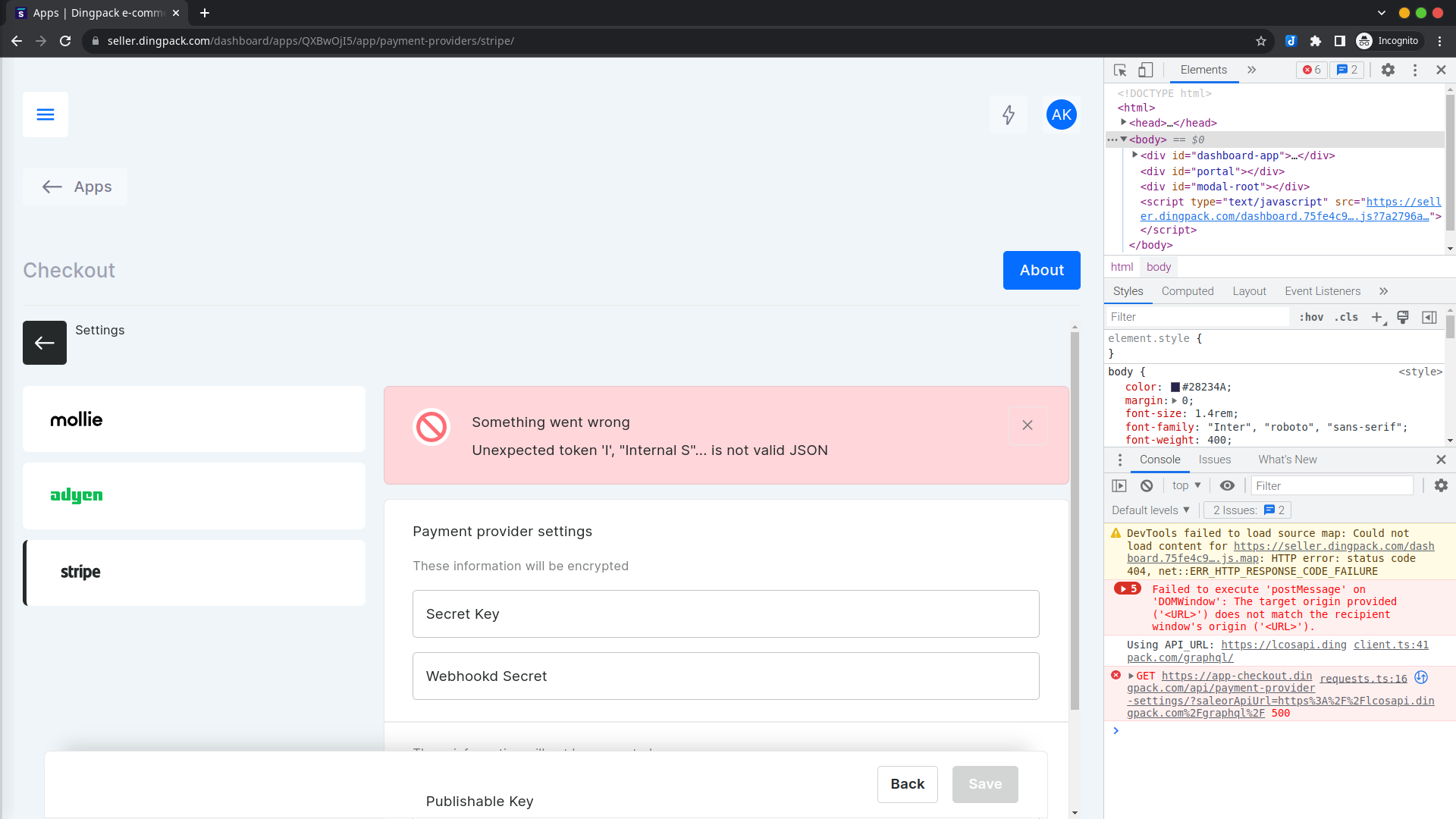Select the stripe payment provider card
This screenshot has width=1456, height=819.
click(194, 573)
